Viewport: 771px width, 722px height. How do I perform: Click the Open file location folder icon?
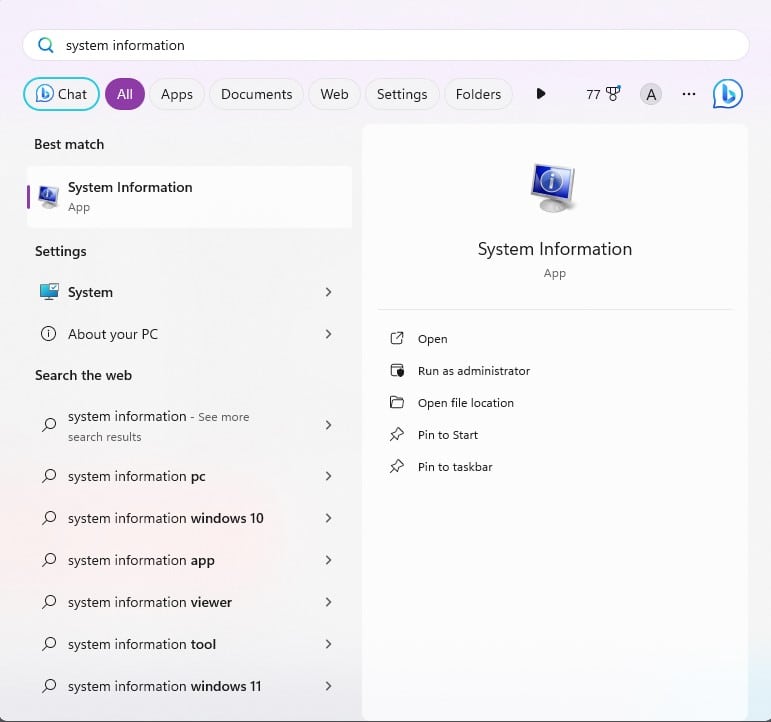pos(397,402)
